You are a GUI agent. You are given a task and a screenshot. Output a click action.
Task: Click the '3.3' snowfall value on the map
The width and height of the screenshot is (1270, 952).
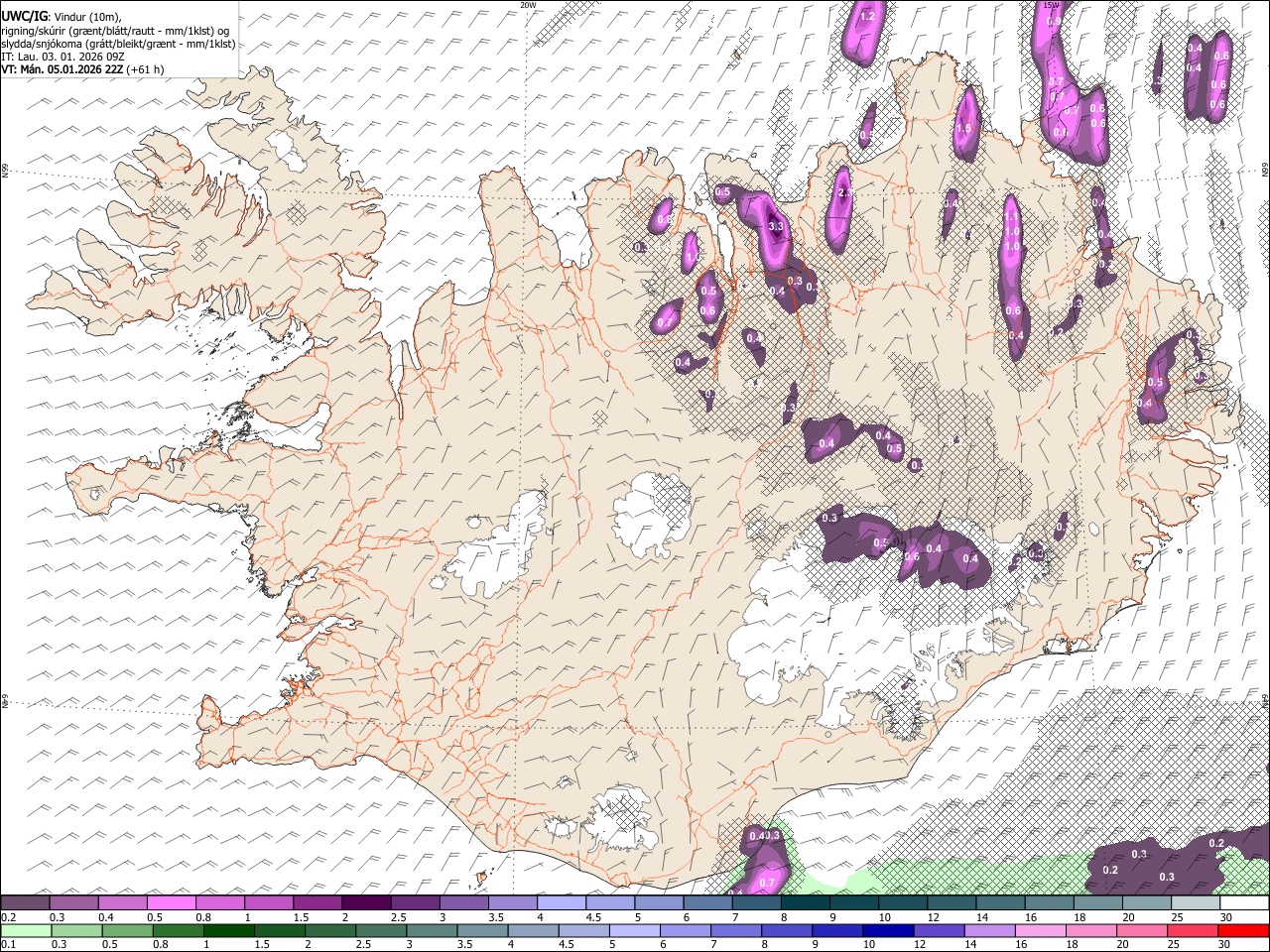776,227
